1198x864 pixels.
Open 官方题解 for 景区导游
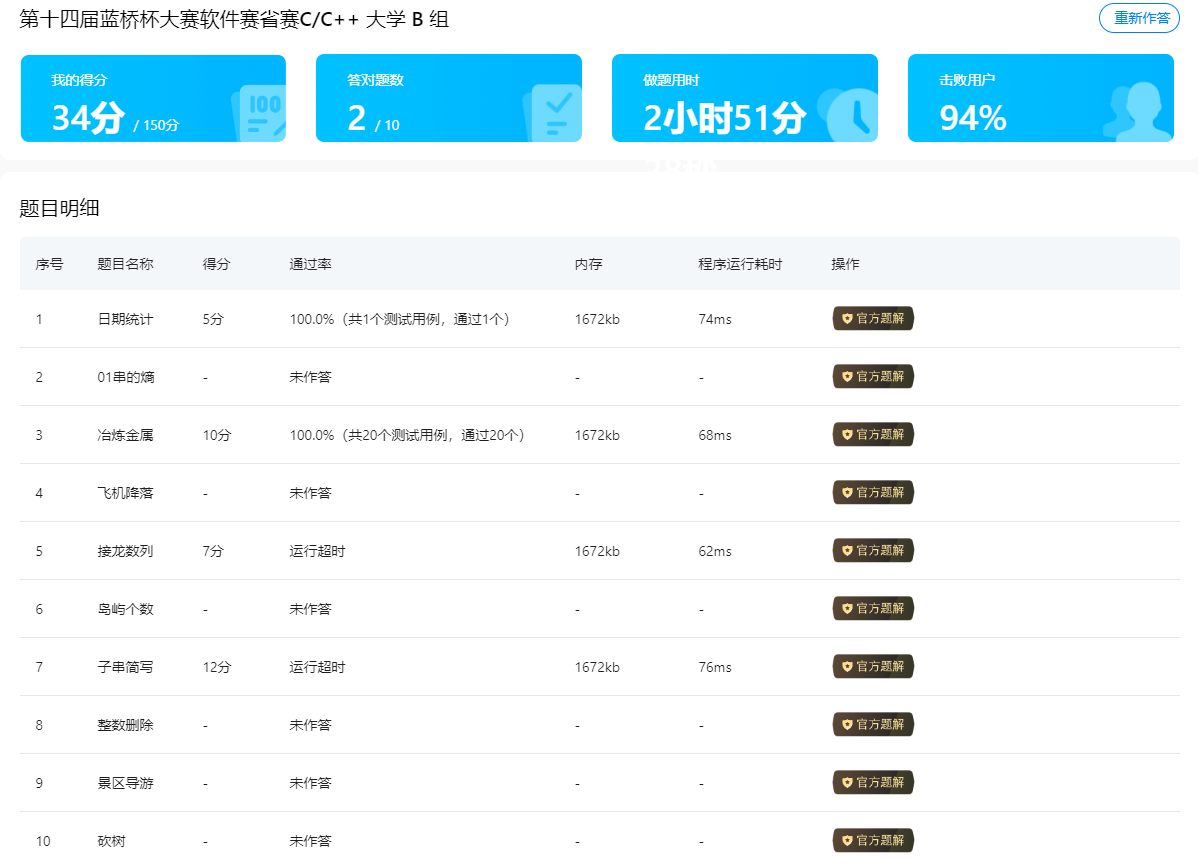click(x=873, y=783)
